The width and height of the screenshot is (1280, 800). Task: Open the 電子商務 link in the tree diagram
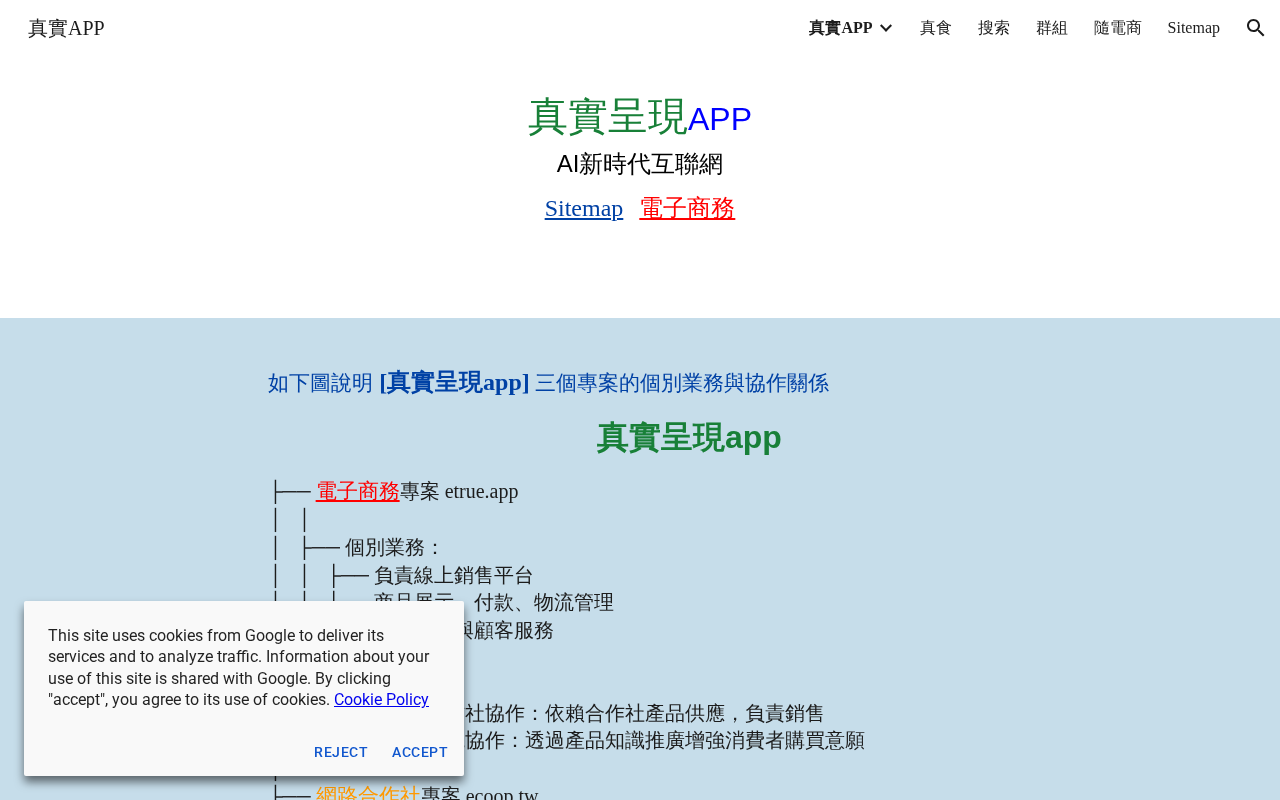tap(358, 491)
